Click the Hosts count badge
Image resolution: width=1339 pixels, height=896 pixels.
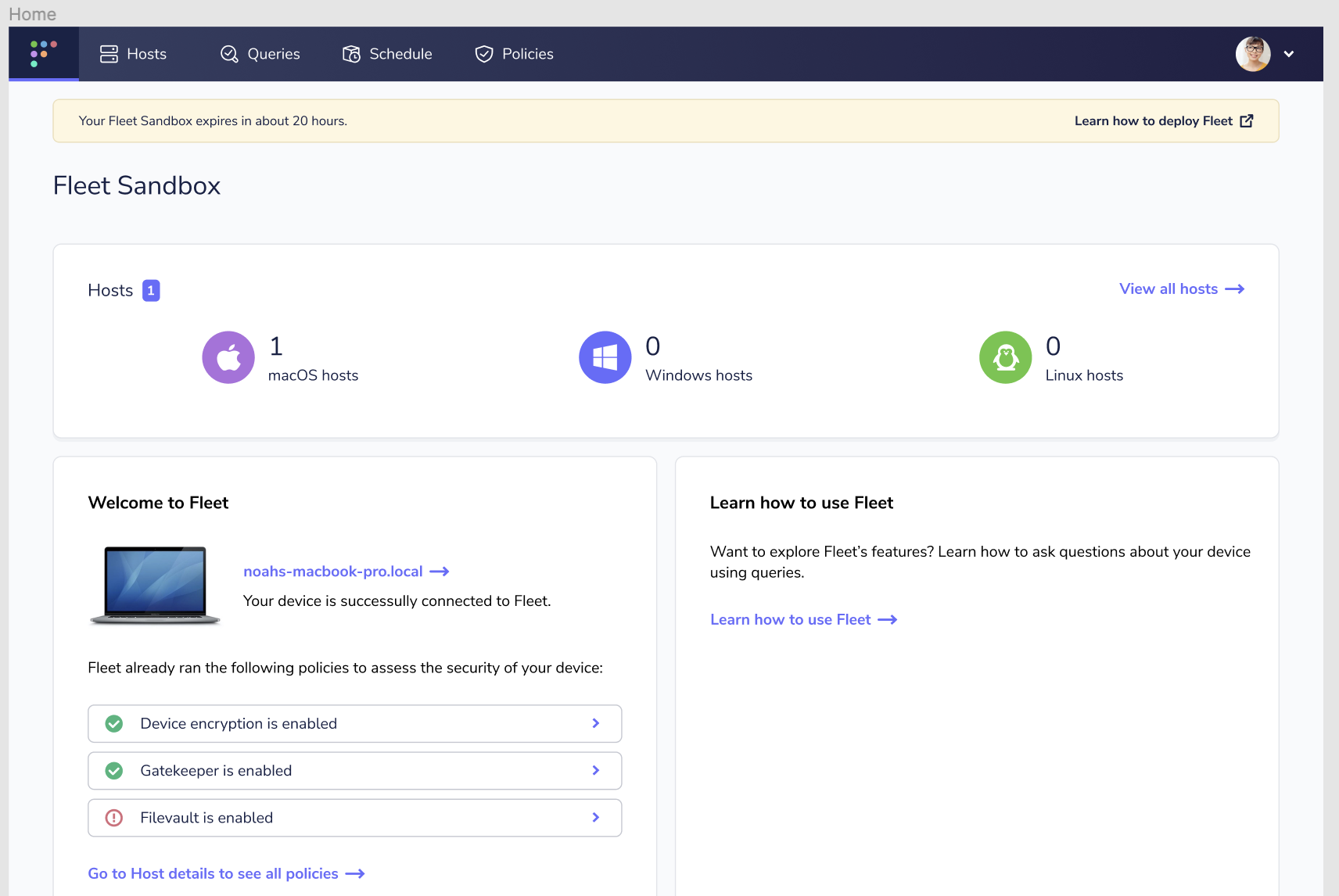[x=149, y=290]
